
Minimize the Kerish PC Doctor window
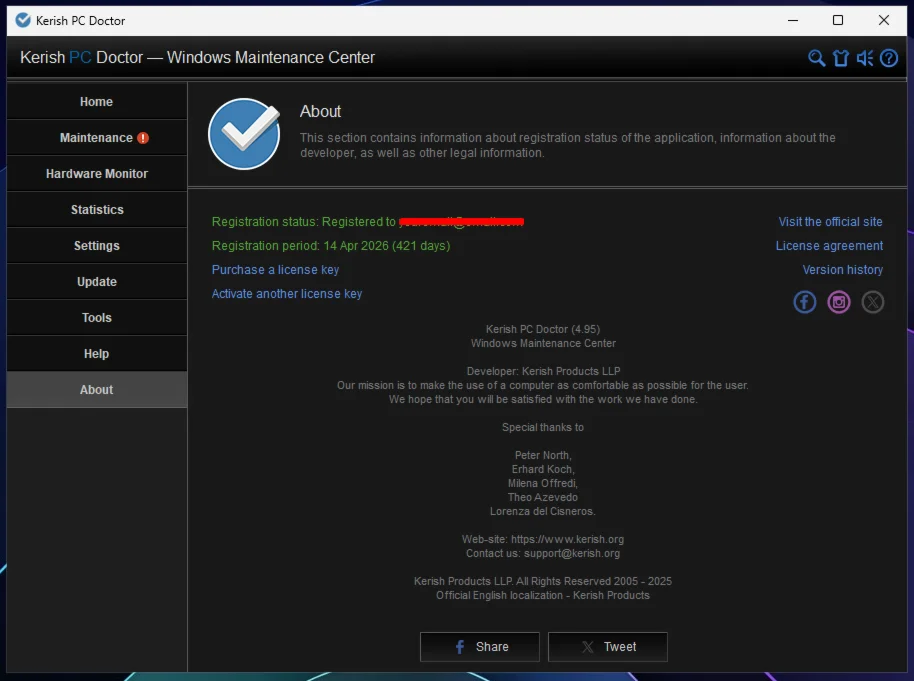(793, 20)
